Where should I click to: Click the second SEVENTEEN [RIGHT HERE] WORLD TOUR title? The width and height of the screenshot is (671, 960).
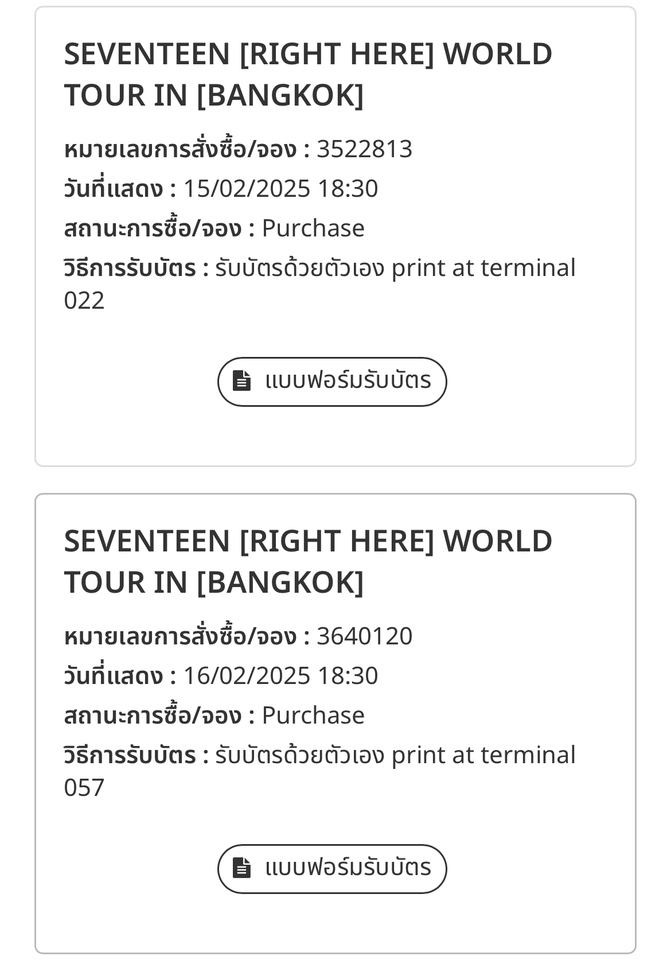click(308, 561)
